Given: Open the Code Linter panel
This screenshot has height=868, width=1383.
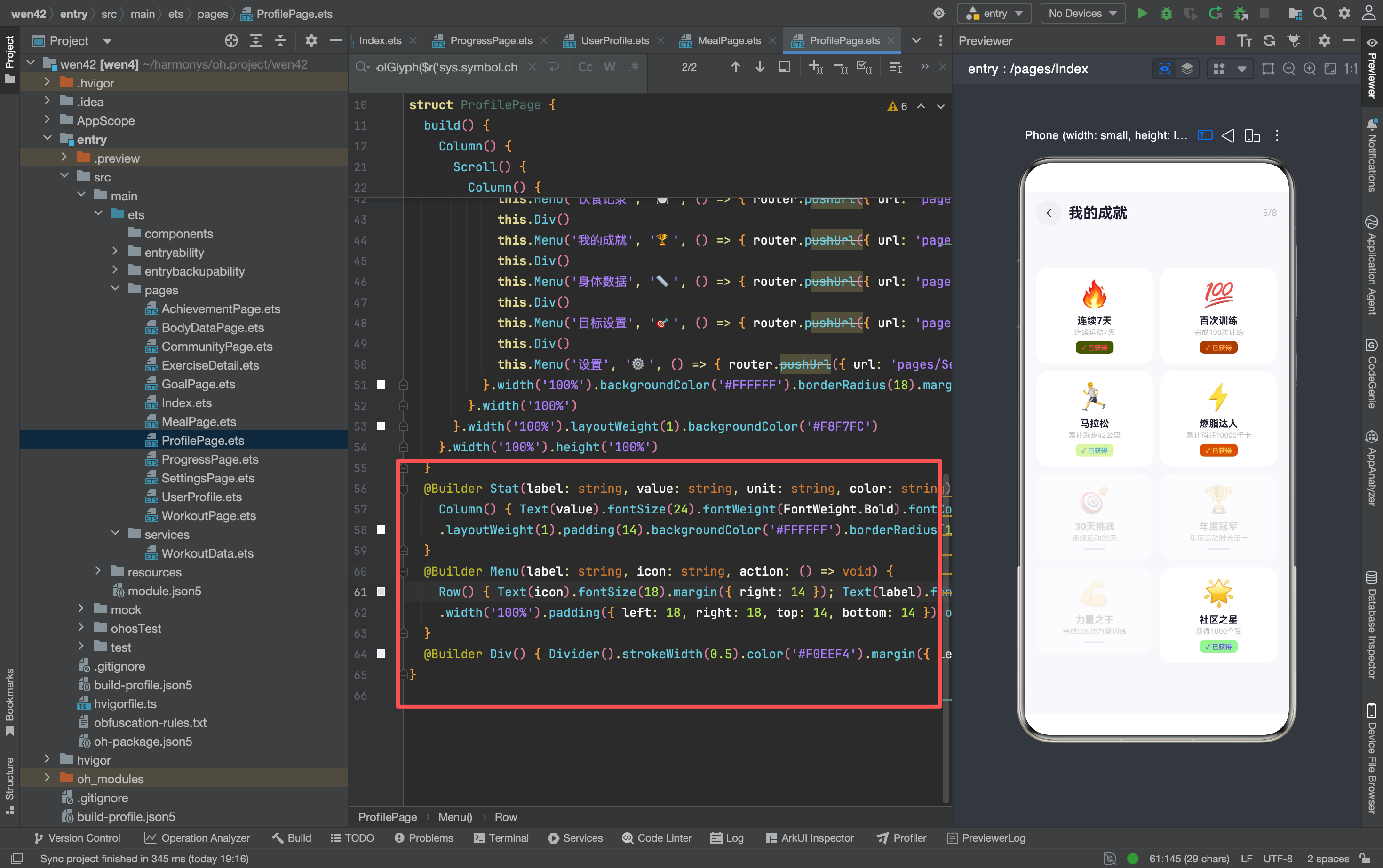Looking at the screenshot, I should (657, 837).
